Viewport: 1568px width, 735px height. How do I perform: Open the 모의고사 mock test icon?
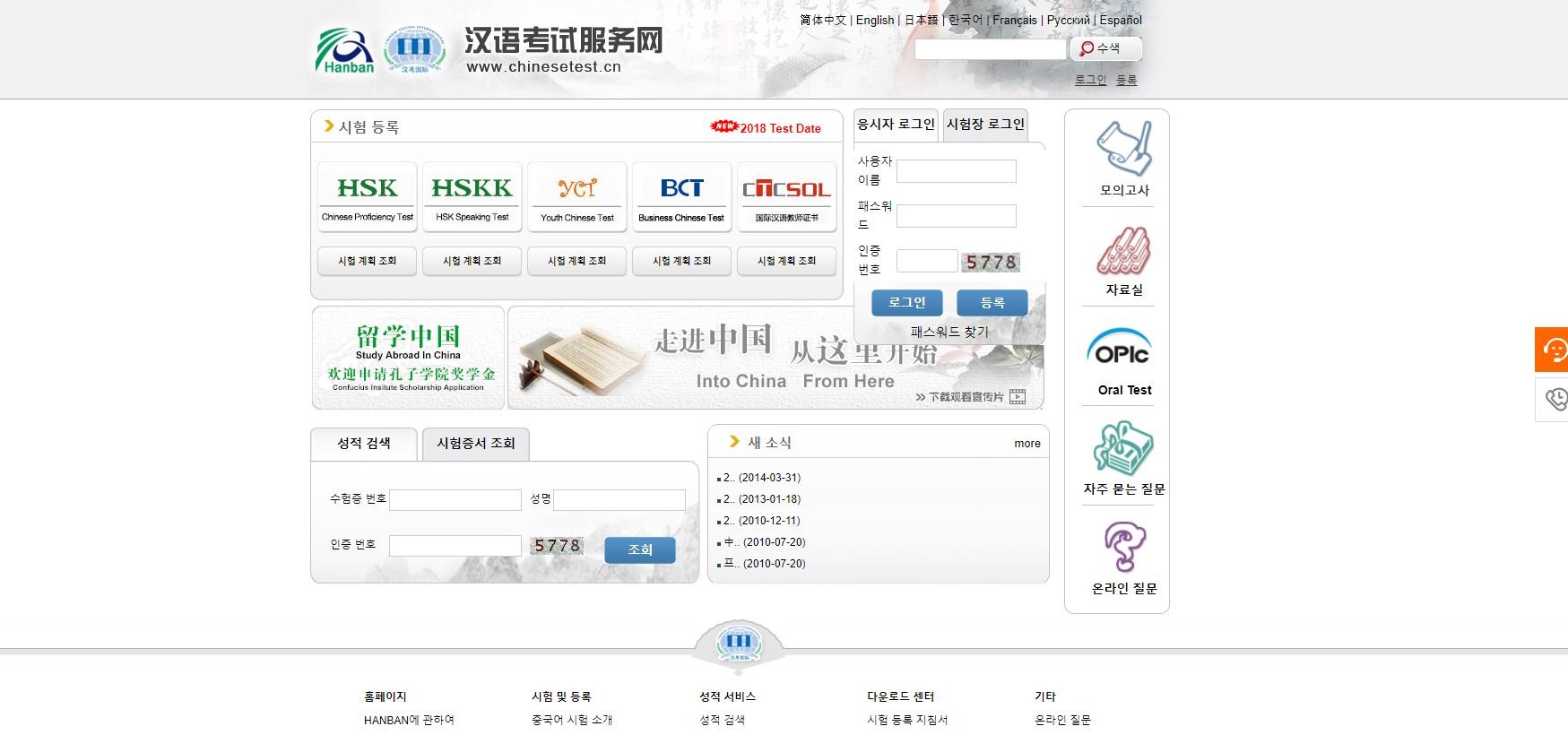(x=1123, y=149)
